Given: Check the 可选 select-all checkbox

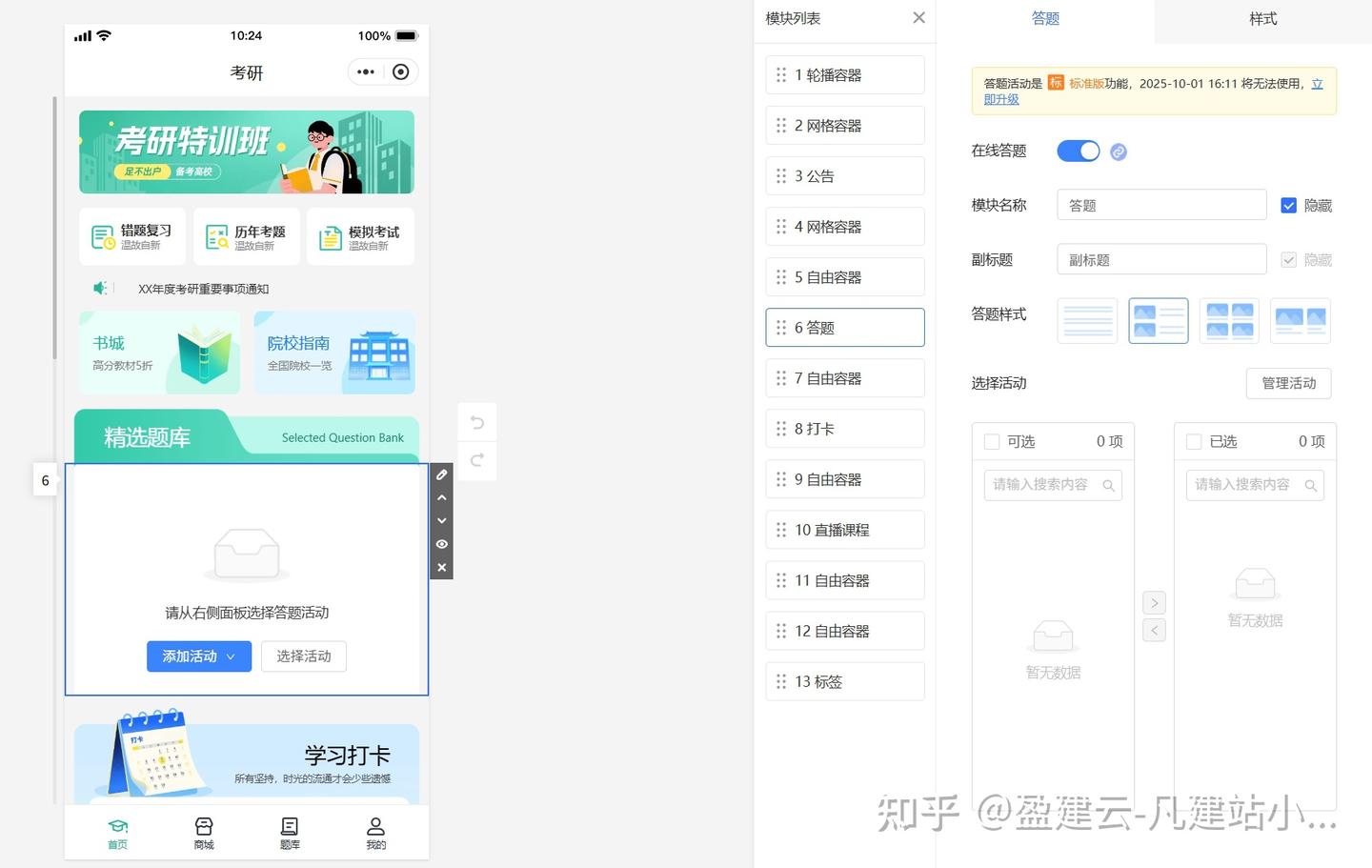Looking at the screenshot, I should click(992, 442).
